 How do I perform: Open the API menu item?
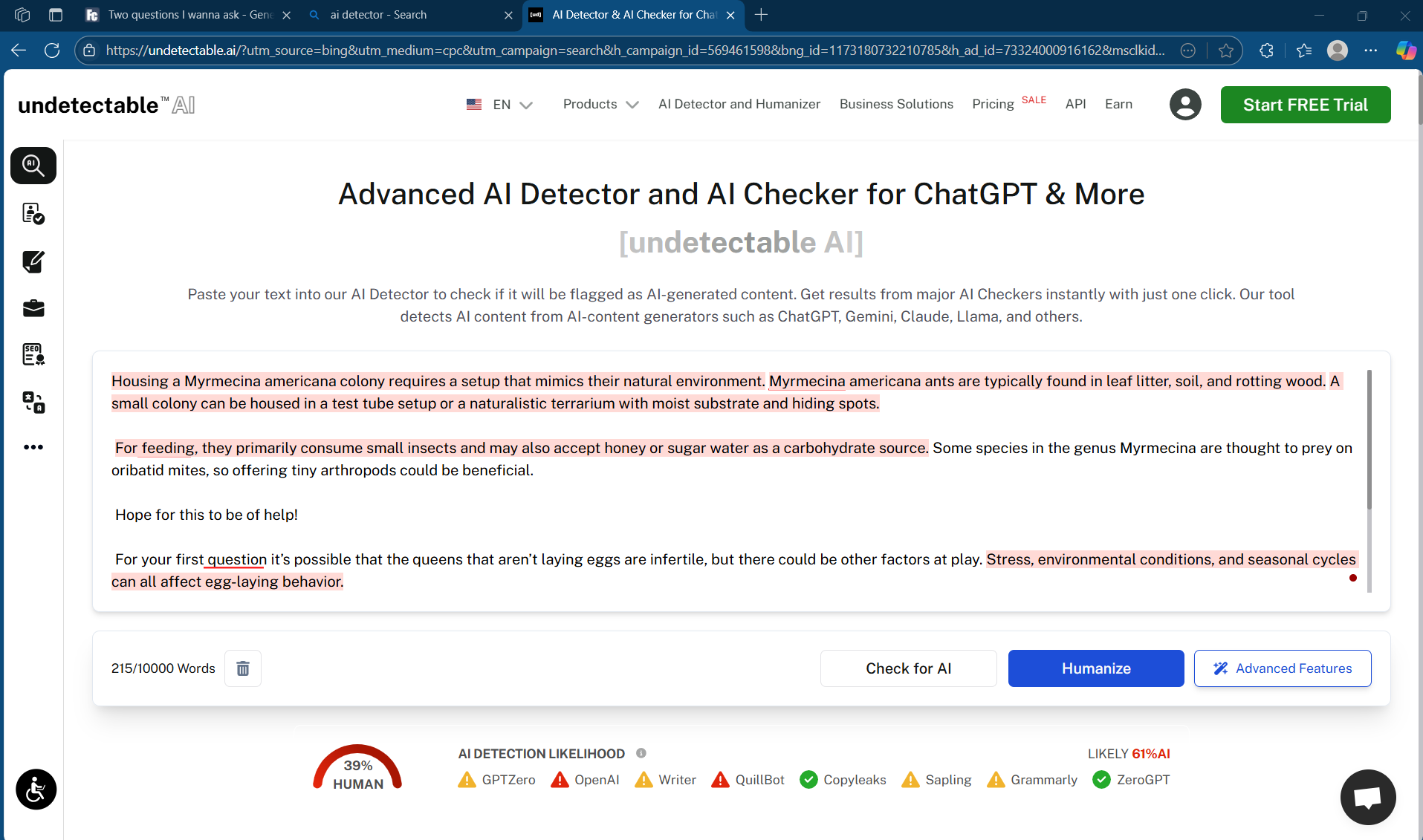click(1075, 105)
